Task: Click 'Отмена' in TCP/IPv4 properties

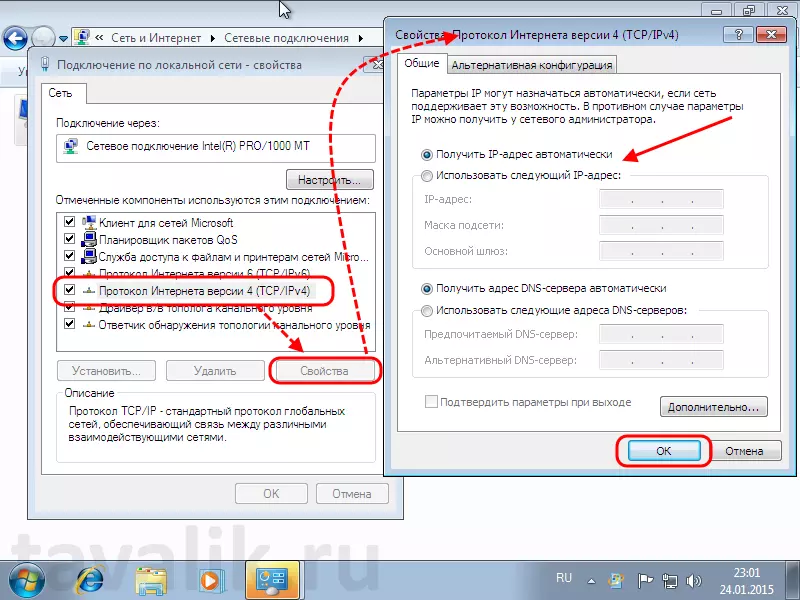Action: (x=744, y=451)
